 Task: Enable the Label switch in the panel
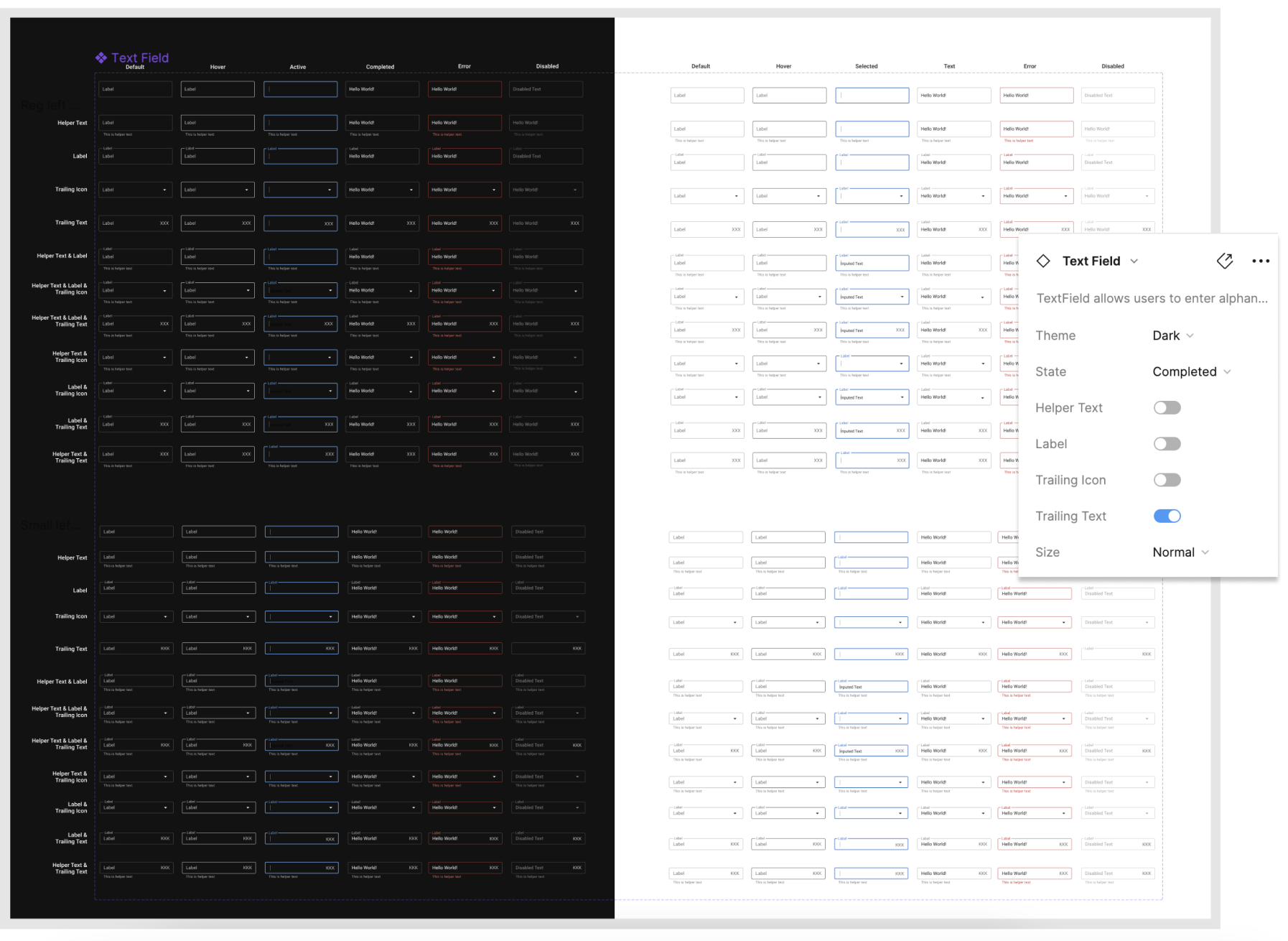click(x=1167, y=444)
